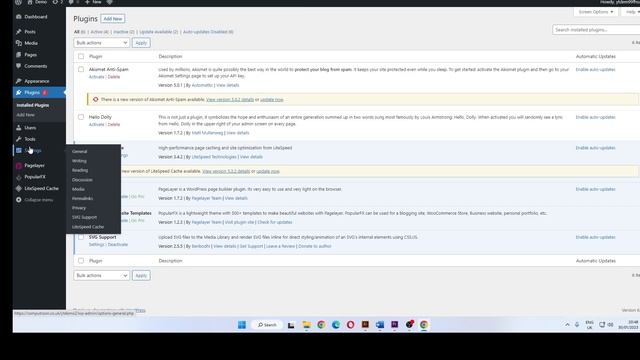Click Donate to author for SVG Support
Viewport: 640px width, 360px height.
pos(314,246)
